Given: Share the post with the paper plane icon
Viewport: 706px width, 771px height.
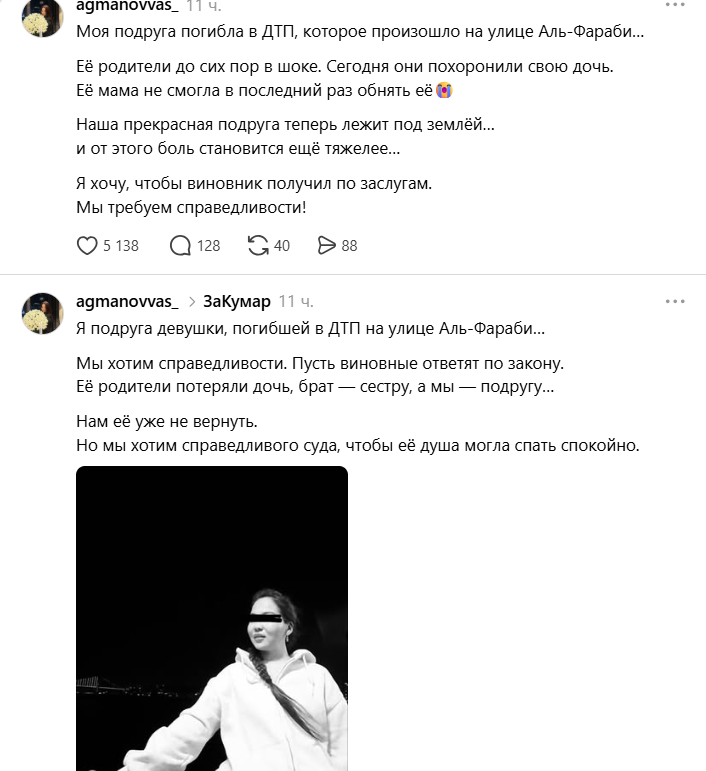Looking at the screenshot, I should (x=326, y=245).
